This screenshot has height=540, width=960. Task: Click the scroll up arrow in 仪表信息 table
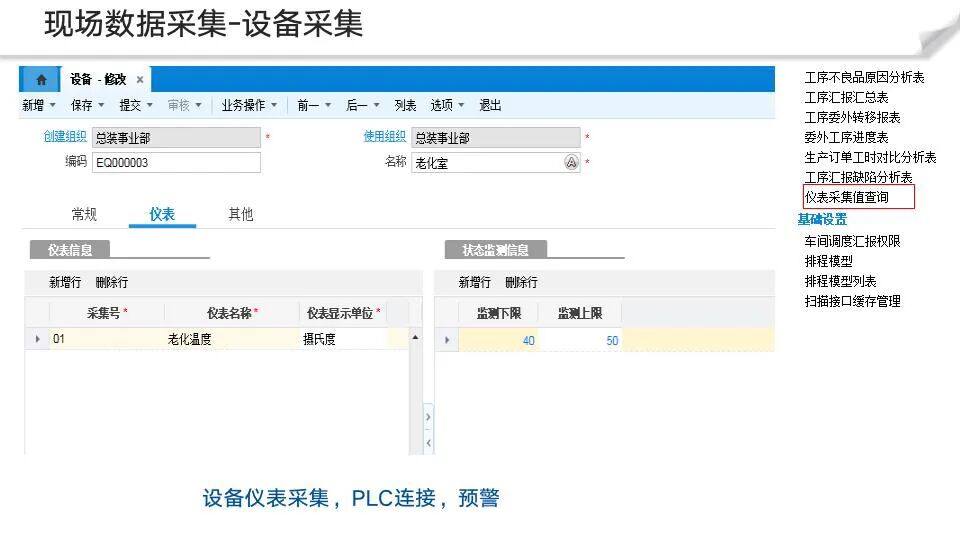[x=416, y=337]
